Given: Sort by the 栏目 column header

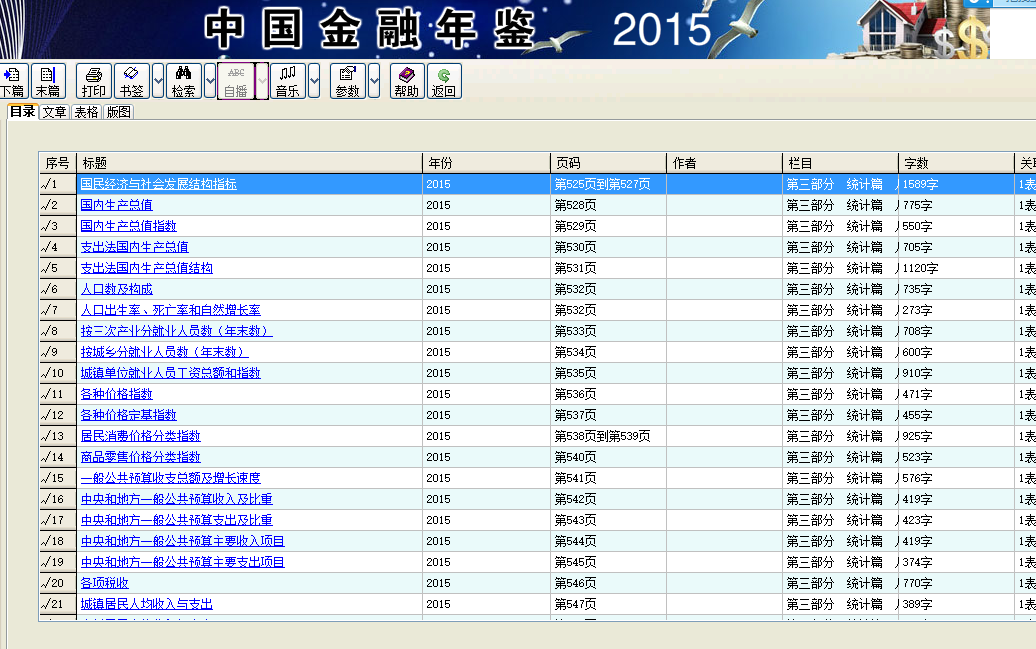Looking at the screenshot, I should 840,163.
